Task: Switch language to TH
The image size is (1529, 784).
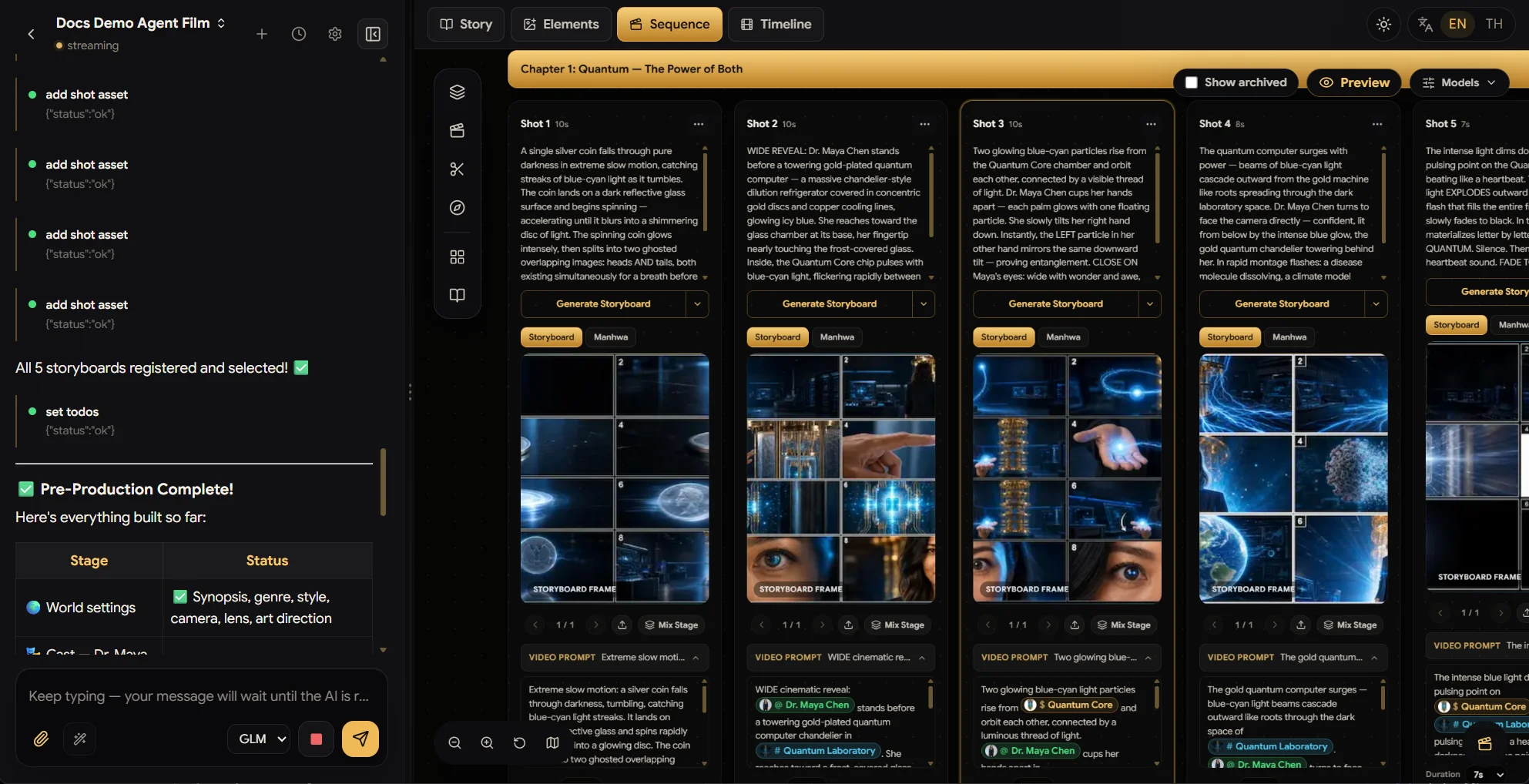Action: pos(1494,24)
